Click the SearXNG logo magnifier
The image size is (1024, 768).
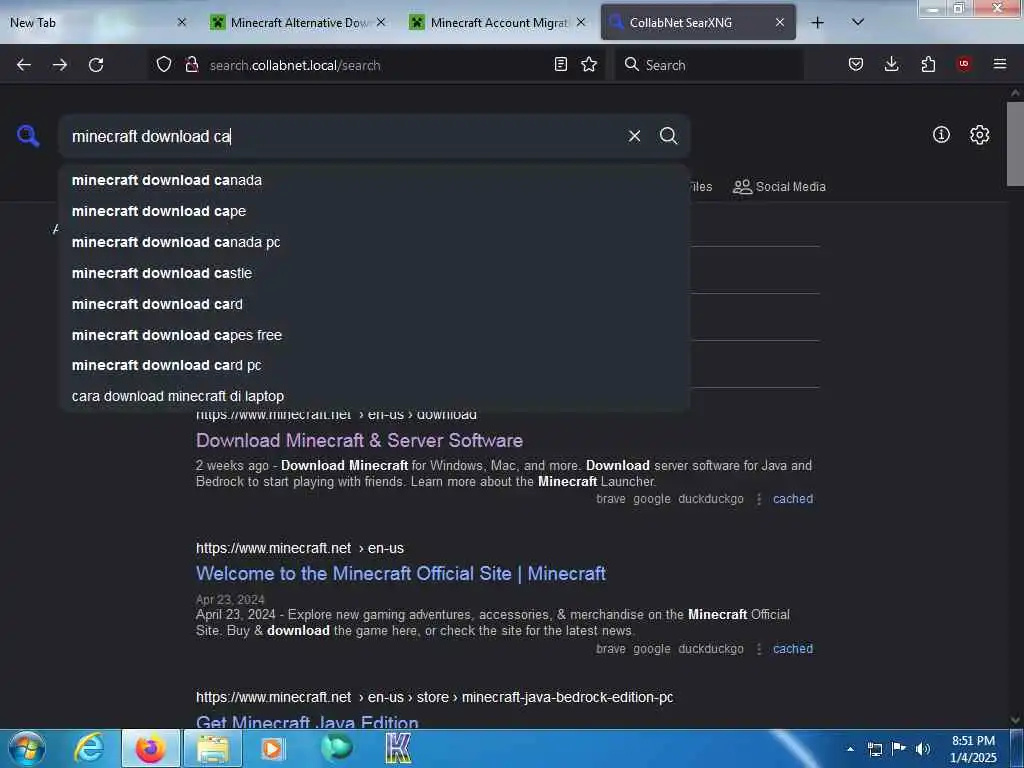tap(28, 136)
